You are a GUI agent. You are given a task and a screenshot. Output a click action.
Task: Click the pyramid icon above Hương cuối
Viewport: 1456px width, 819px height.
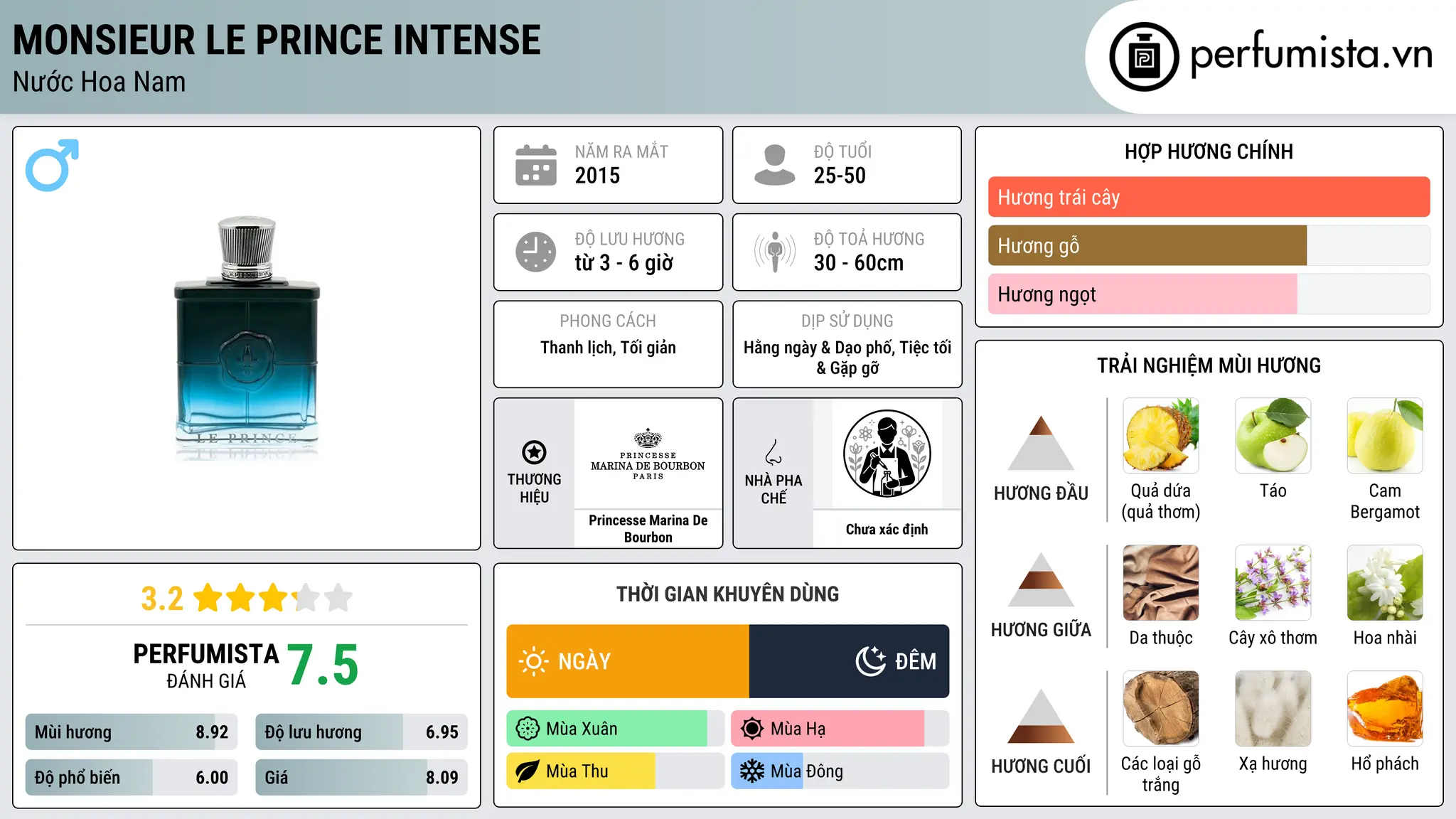point(1041,715)
